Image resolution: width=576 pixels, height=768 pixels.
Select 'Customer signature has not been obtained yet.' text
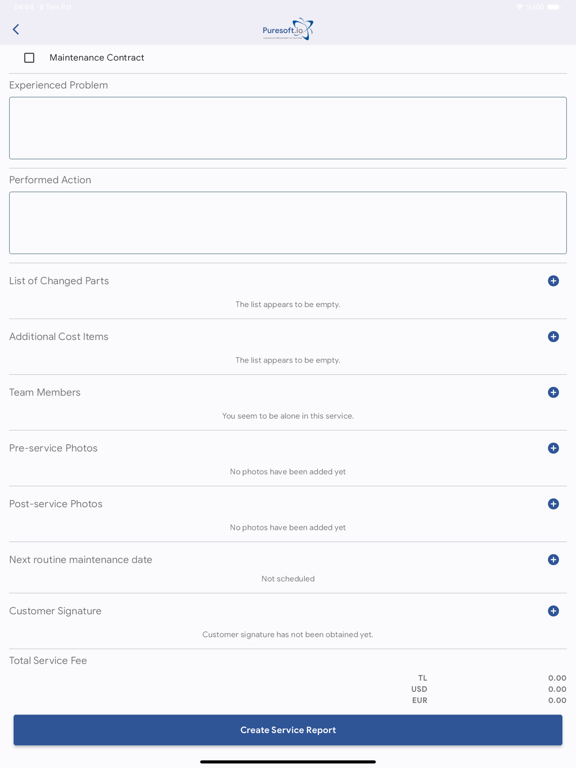tap(288, 634)
